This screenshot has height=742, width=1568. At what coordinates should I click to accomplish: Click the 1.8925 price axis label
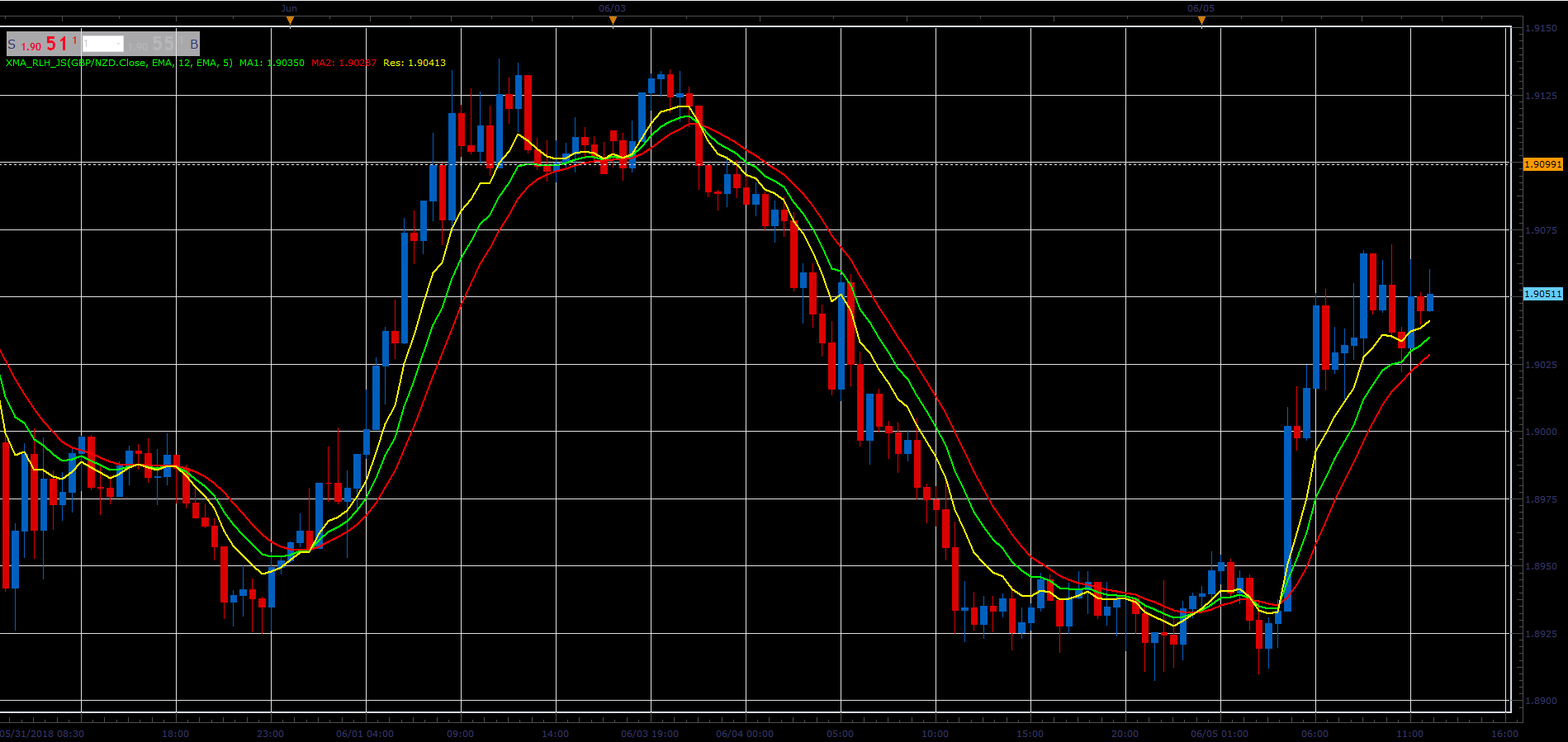pyautogui.click(x=1541, y=634)
